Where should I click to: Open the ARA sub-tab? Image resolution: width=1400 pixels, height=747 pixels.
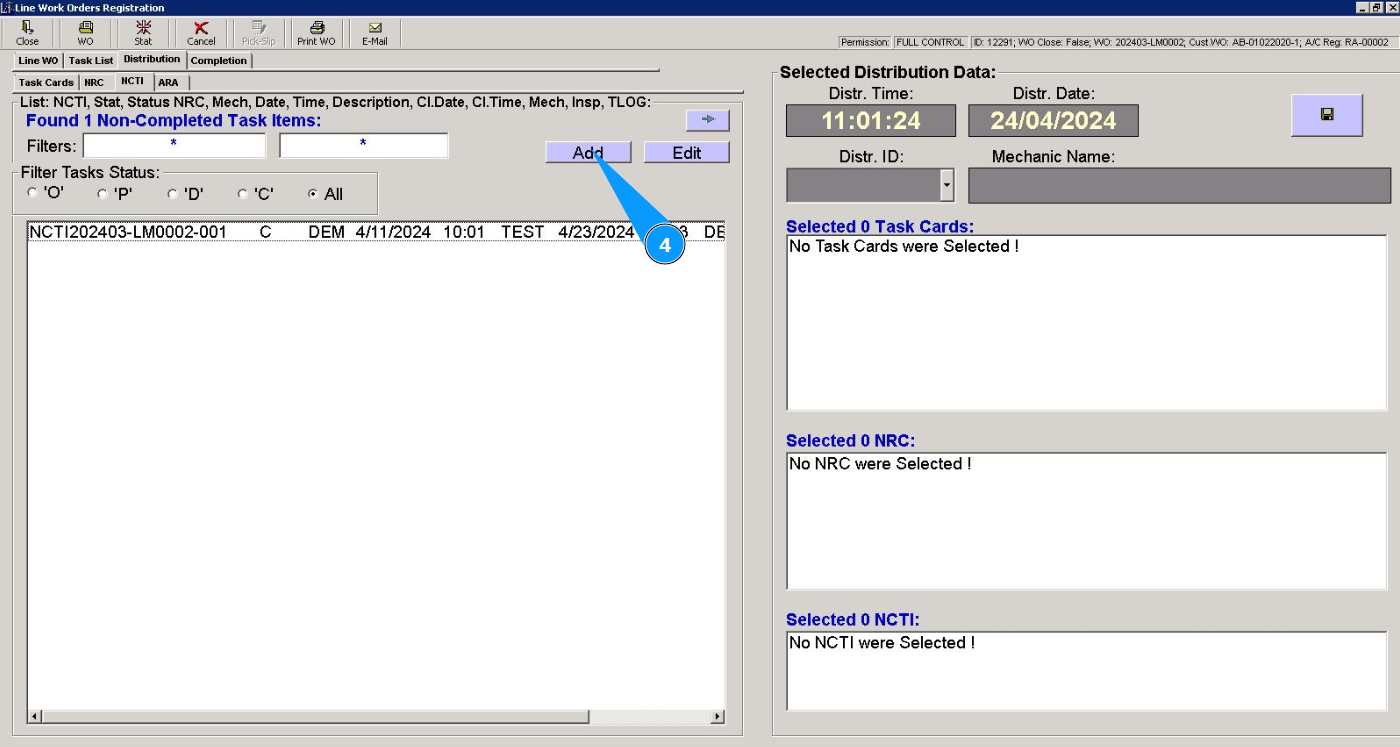(x=169, y=83)
